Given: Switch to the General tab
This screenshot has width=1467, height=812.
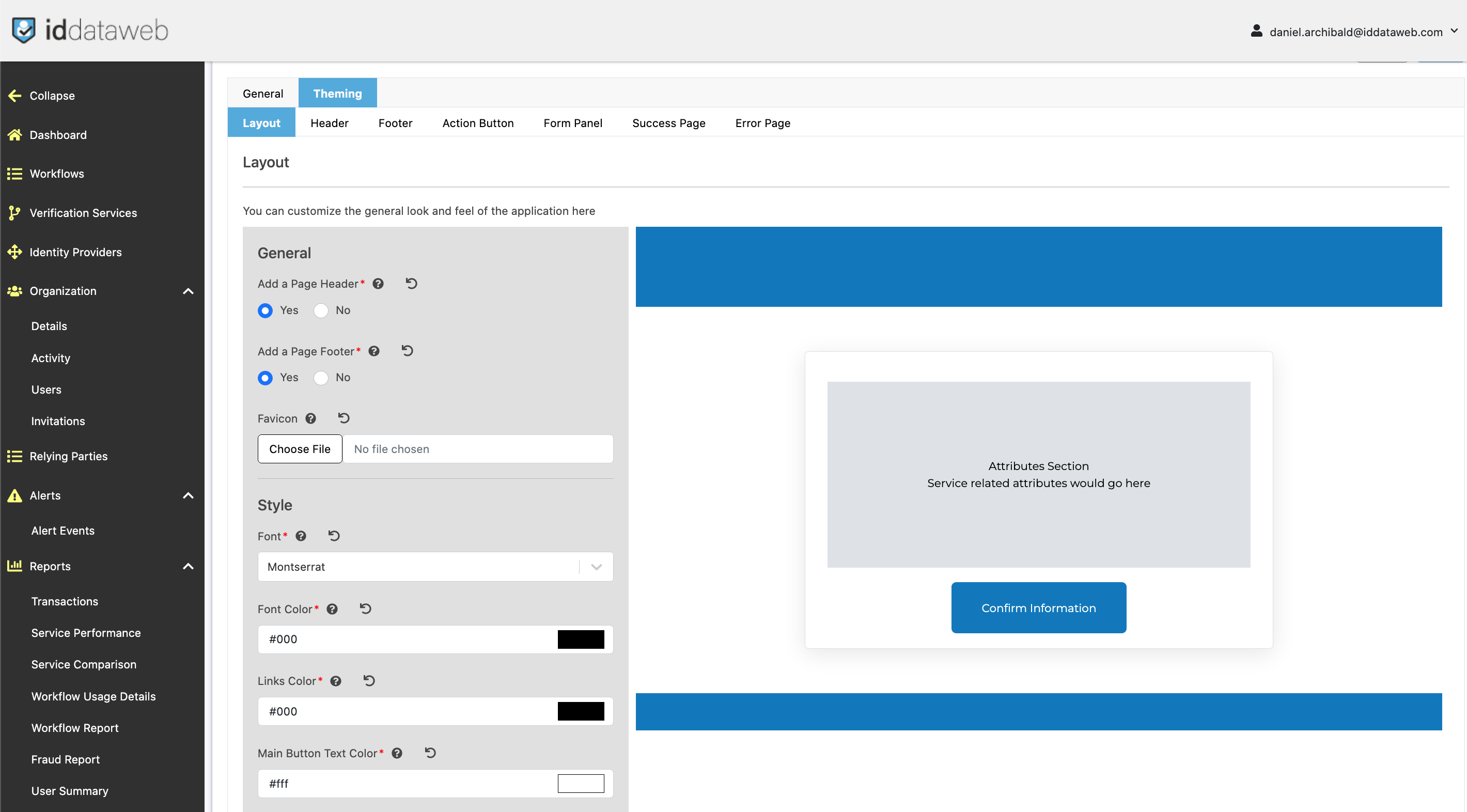Looking at the screenshot, I should point(262,93).
